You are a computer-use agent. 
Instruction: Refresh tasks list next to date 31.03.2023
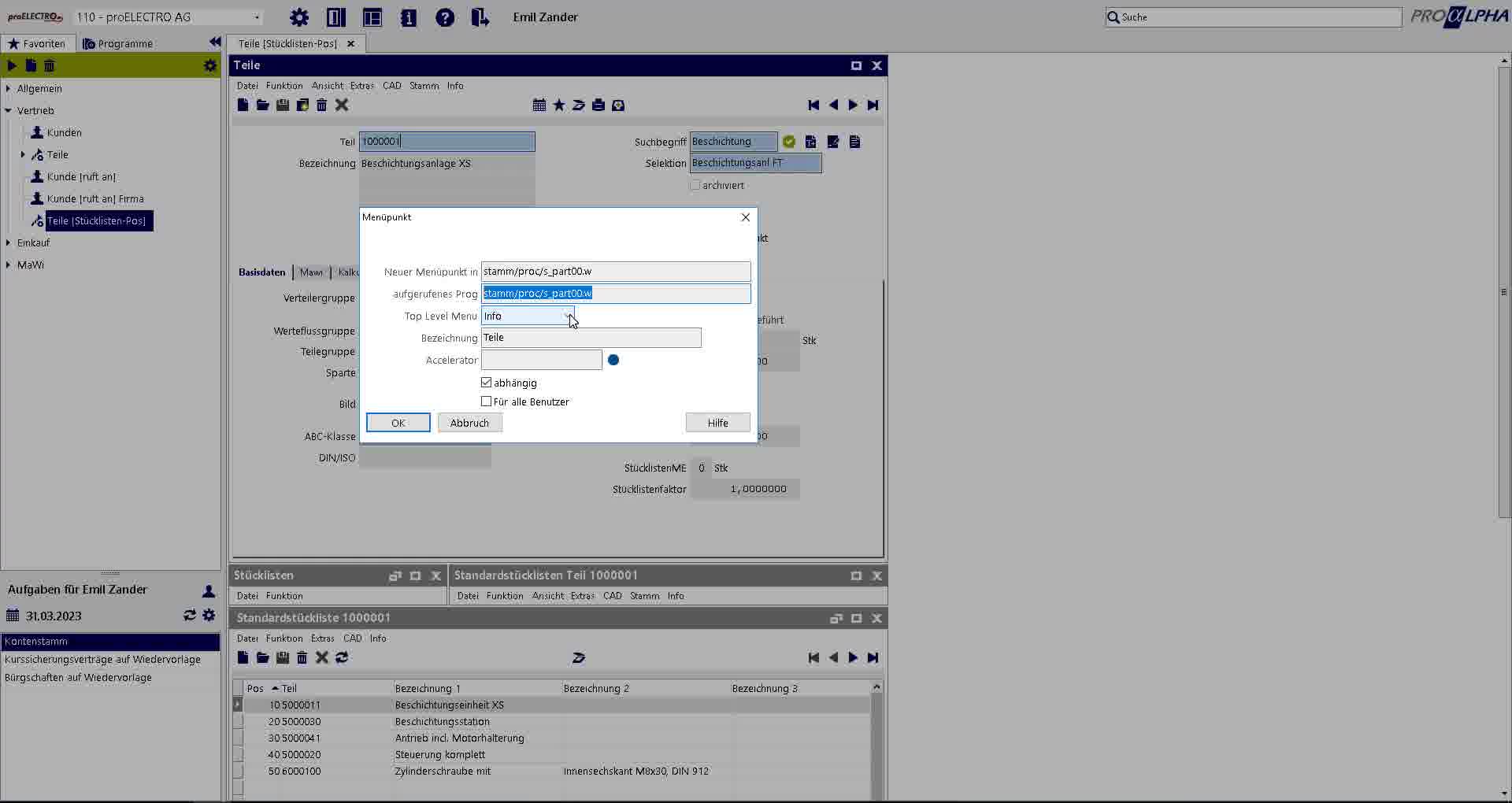[x=190, y=615]
